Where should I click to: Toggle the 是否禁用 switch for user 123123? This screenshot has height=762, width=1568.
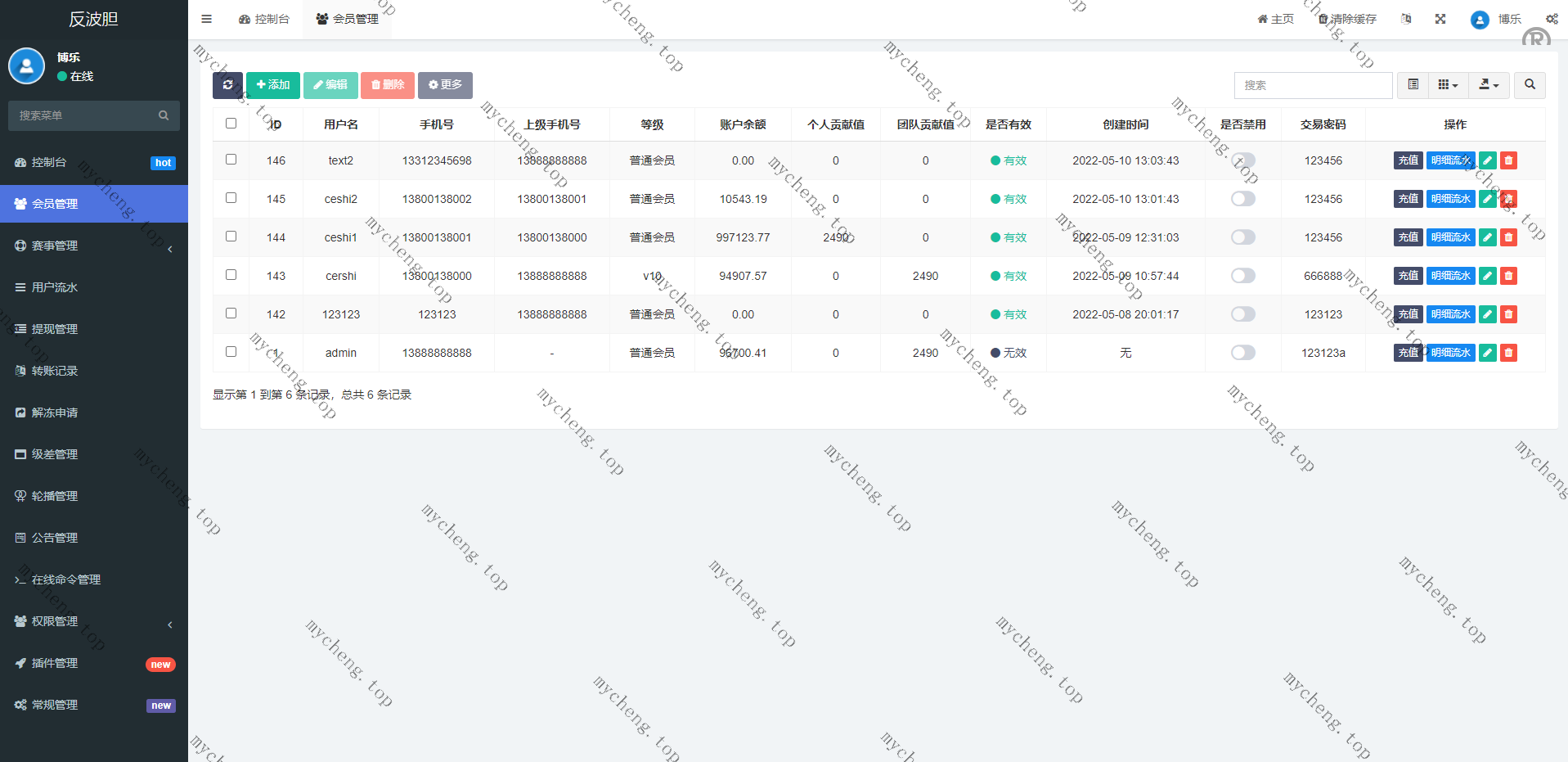point(1242,314)
